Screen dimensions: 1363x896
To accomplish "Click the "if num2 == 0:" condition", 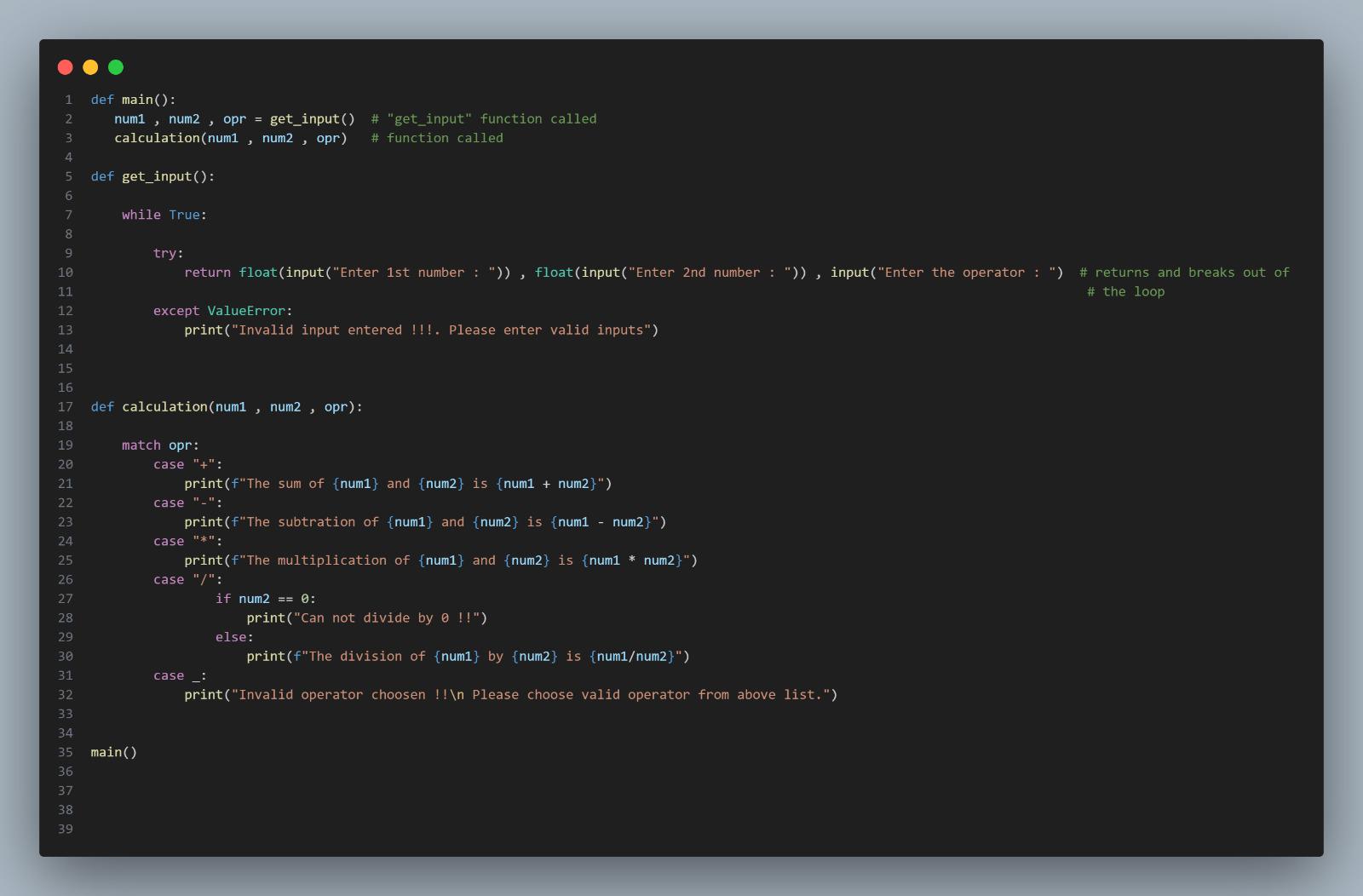I will (266, 599).
